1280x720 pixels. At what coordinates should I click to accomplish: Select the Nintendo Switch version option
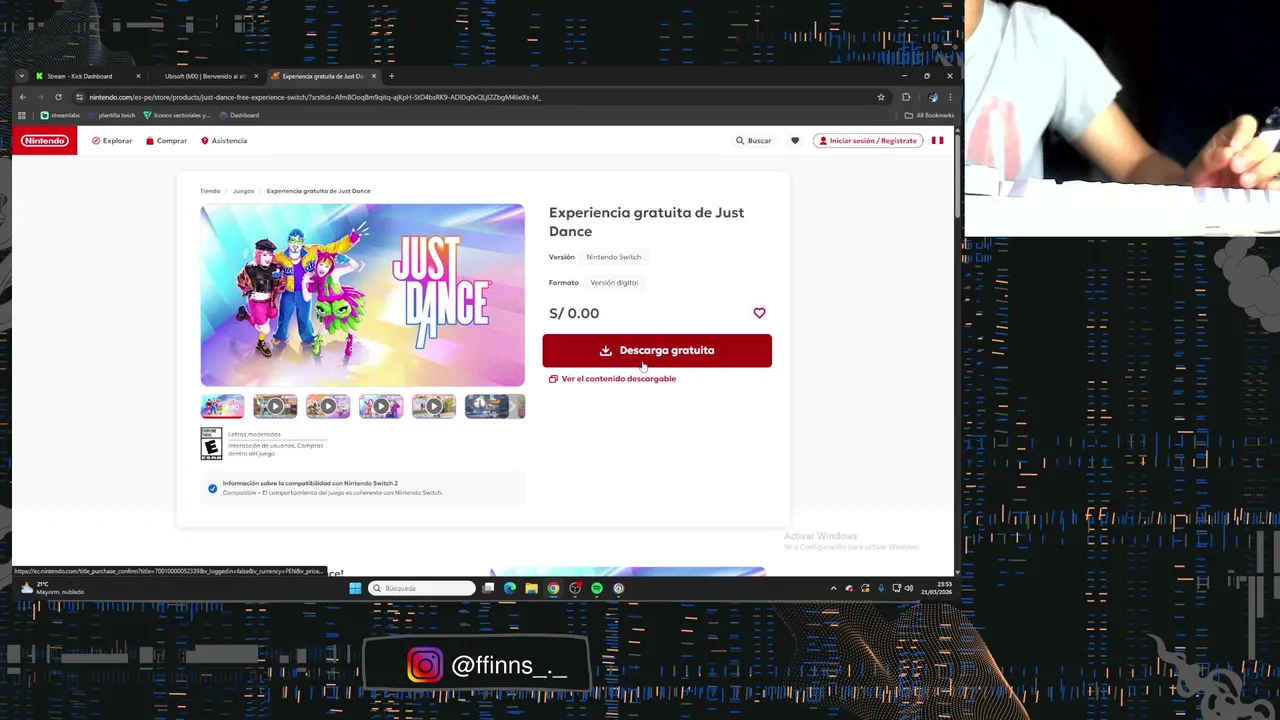pos(613,257)
